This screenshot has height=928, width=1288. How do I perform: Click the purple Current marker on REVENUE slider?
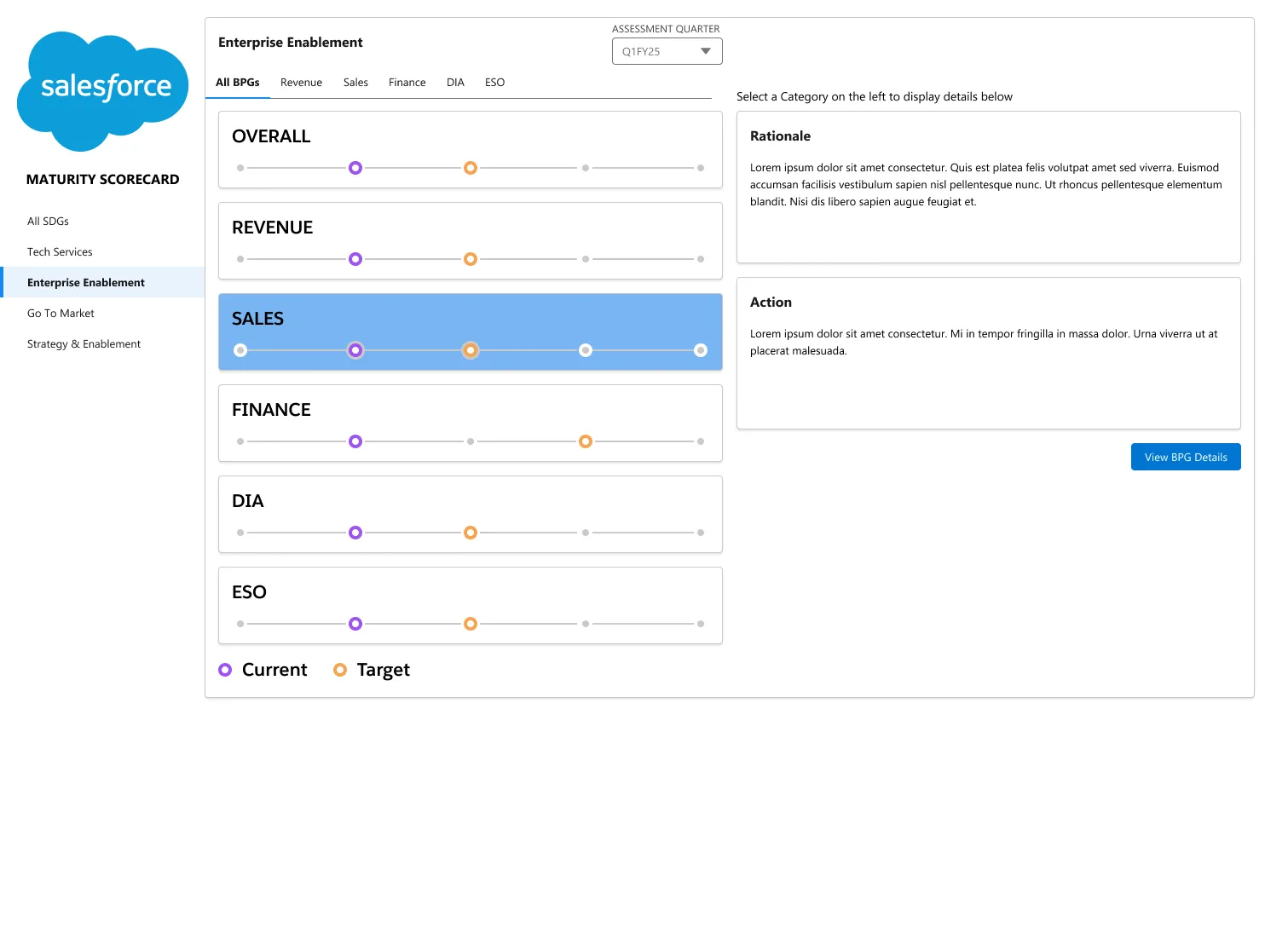tap(355, 259)
